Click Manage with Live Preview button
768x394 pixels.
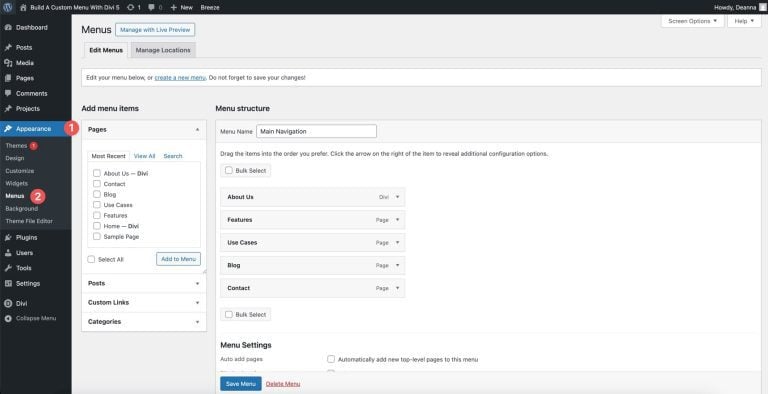pyautogui.click(x=155, y=29)
